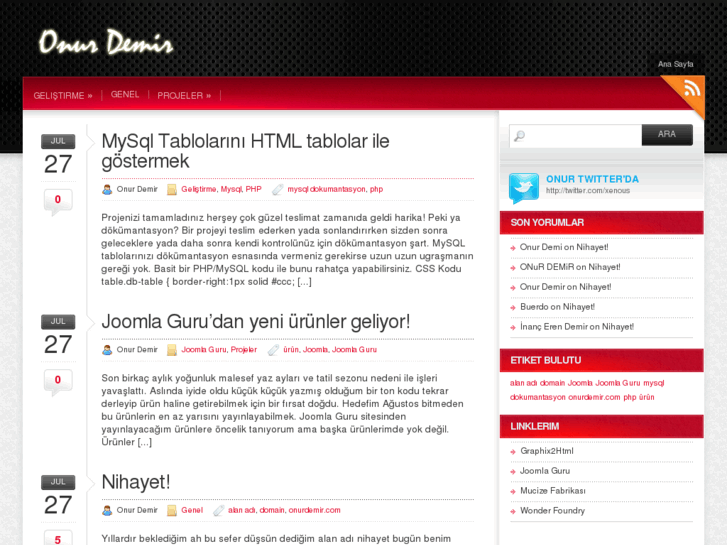Click author icon under MySql Tabloları post
The image size is (727, 545).
coord(107,189)
